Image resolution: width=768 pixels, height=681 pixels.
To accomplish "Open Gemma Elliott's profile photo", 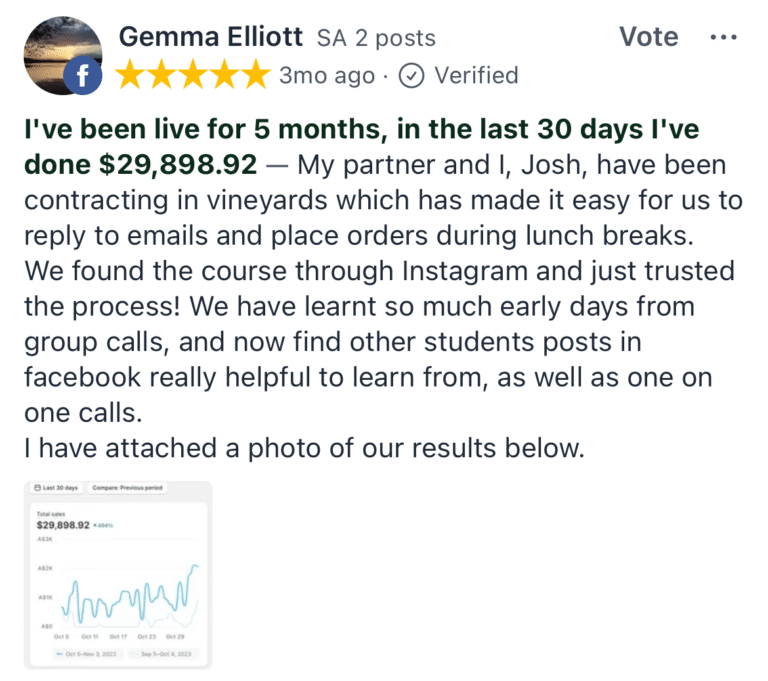I will [63, 55].
